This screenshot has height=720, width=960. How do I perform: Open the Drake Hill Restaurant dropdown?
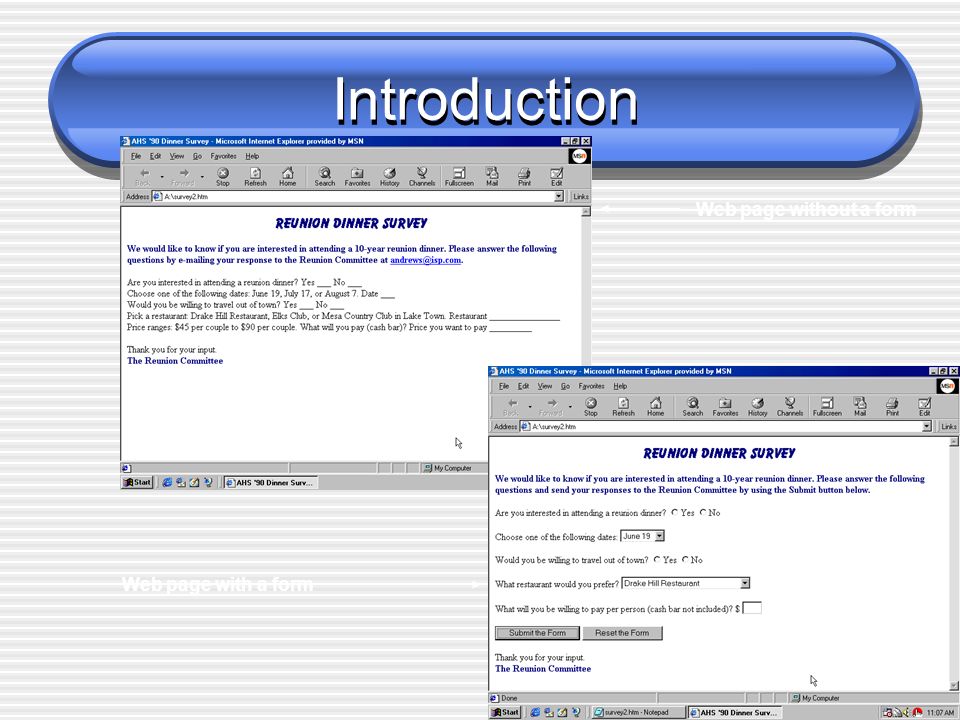point(744,583)
